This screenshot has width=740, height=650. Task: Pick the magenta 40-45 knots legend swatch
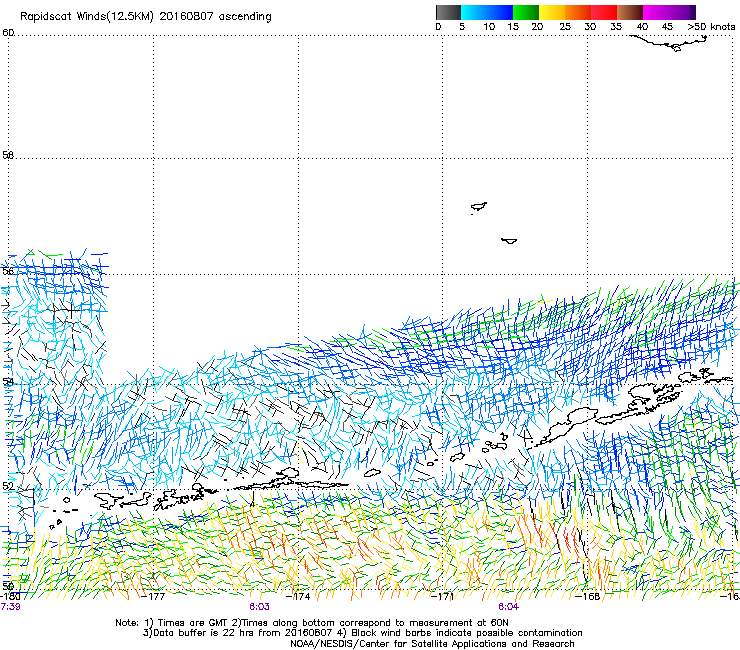tap(656, 12)
